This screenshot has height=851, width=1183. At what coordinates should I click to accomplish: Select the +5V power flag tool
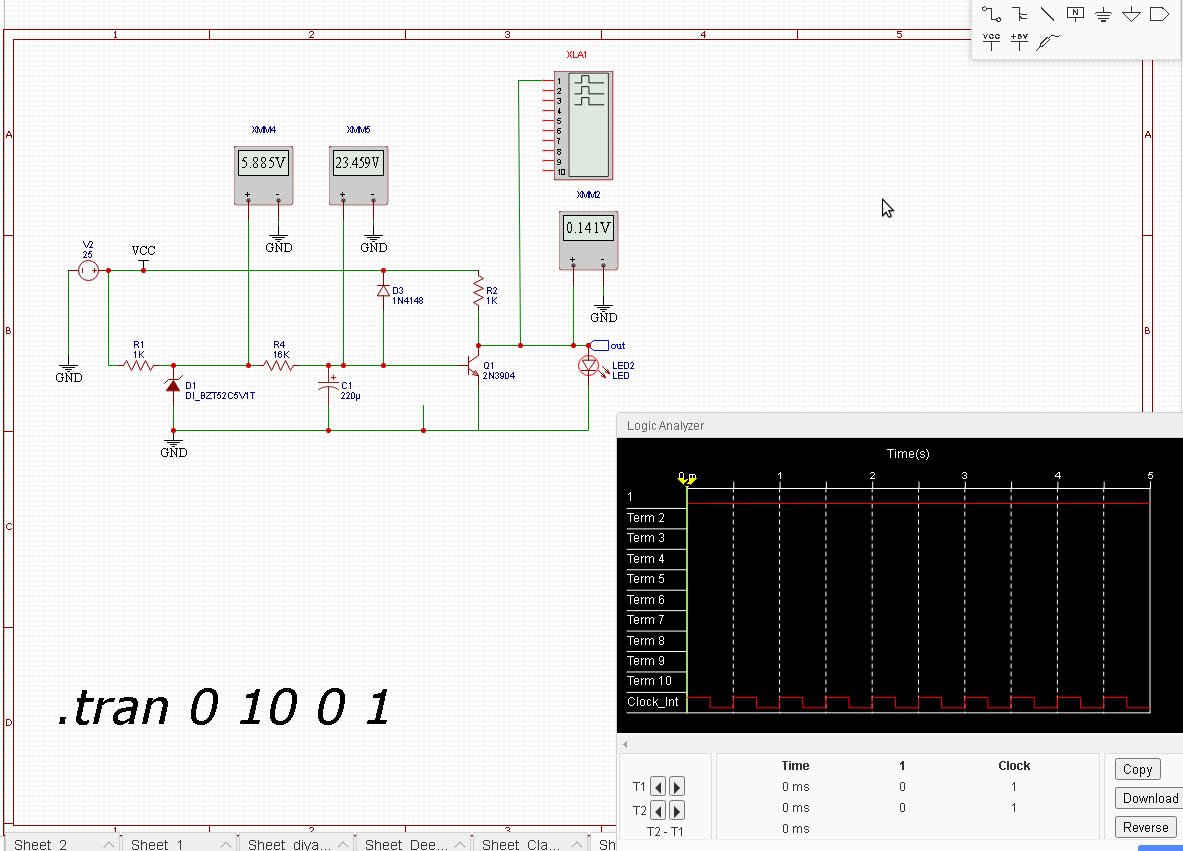click(x=1019, y=41)
